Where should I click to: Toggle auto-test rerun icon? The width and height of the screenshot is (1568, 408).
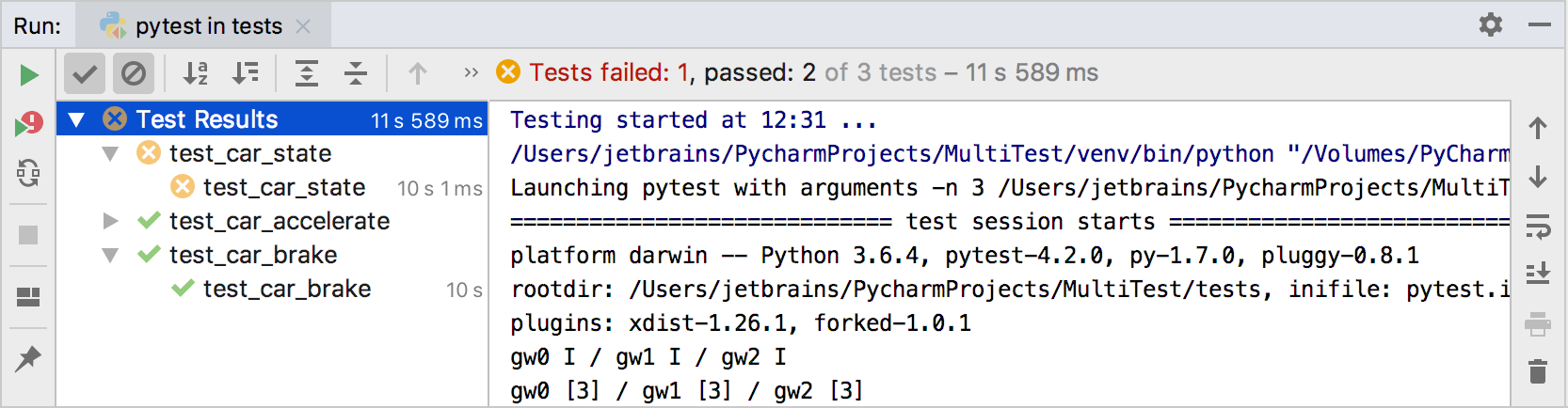coord(28,173)
